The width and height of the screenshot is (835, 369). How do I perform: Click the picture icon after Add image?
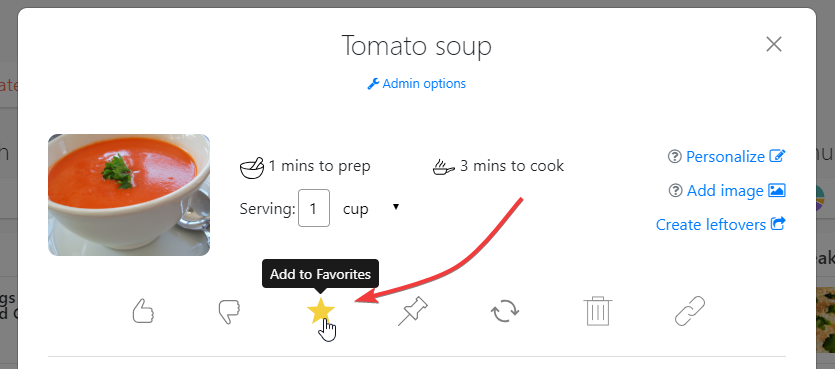pos(777,190)
